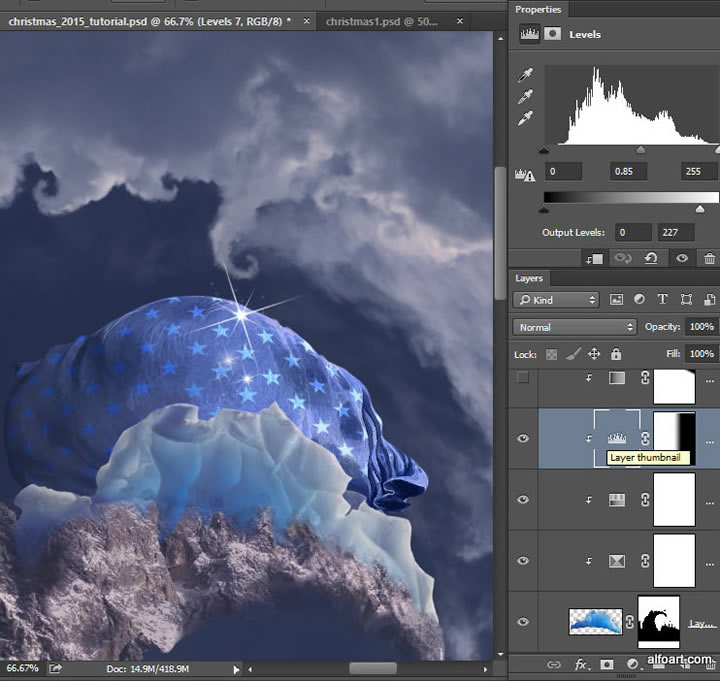720x681 pixels.
Task: Select the Properties panel tab
Action: point(539,9)
